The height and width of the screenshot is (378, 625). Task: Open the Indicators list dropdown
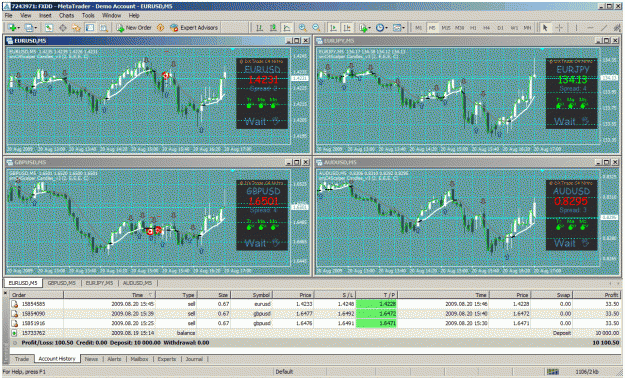click(364, 28)
